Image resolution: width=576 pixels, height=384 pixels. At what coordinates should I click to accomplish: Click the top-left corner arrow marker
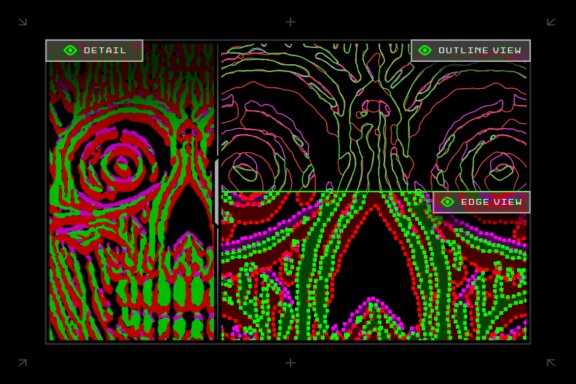(x=23, y=22)
